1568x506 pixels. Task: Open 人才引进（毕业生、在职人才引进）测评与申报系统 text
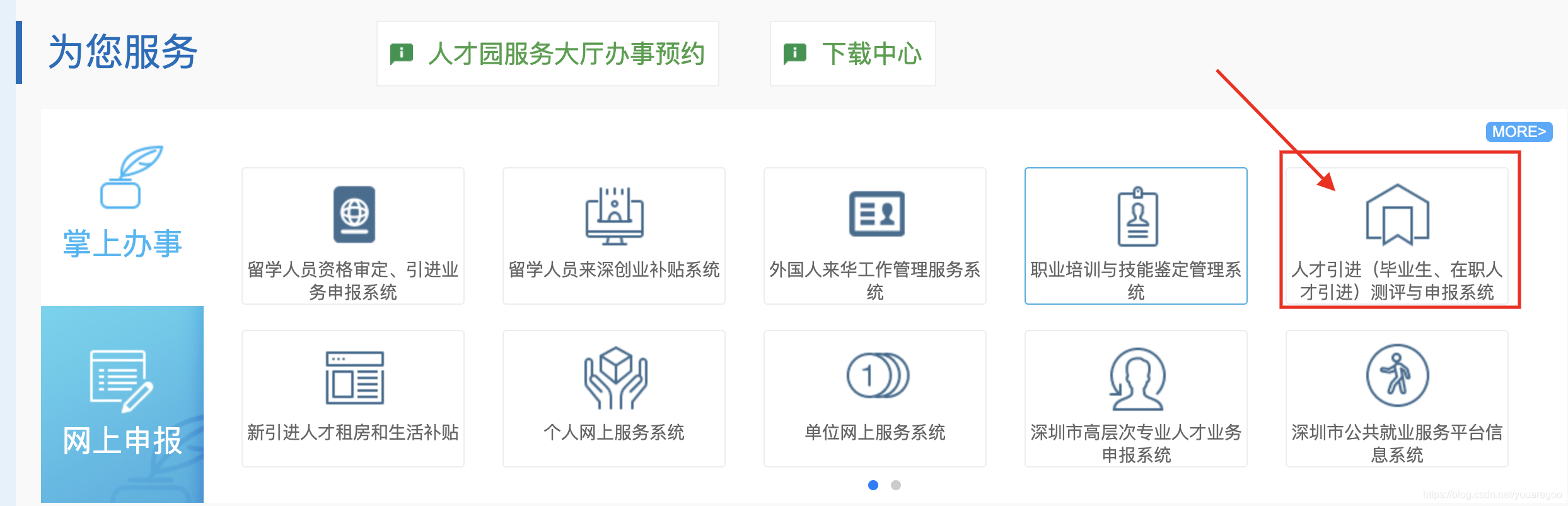1397,281
